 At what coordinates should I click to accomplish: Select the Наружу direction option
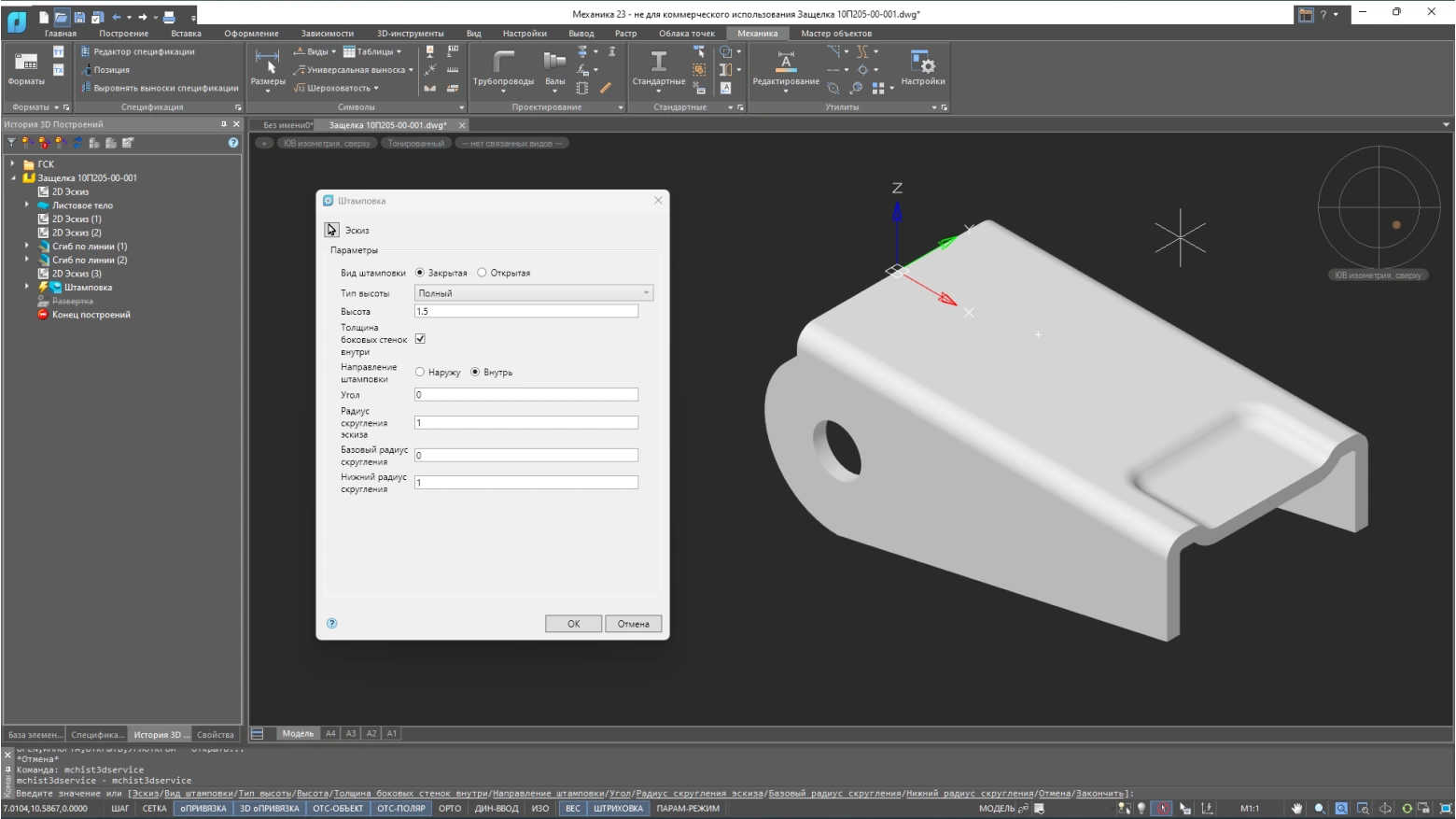[420, 372]
